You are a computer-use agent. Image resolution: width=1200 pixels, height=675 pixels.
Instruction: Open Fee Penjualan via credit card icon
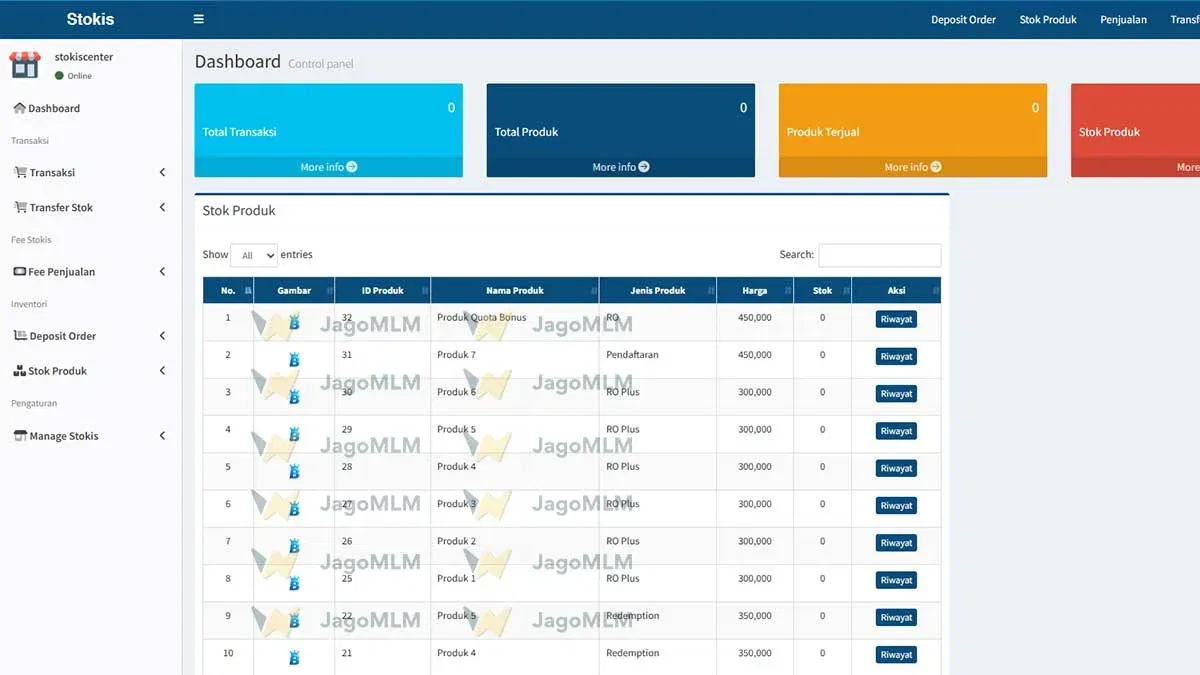click(x=22, y=271)
